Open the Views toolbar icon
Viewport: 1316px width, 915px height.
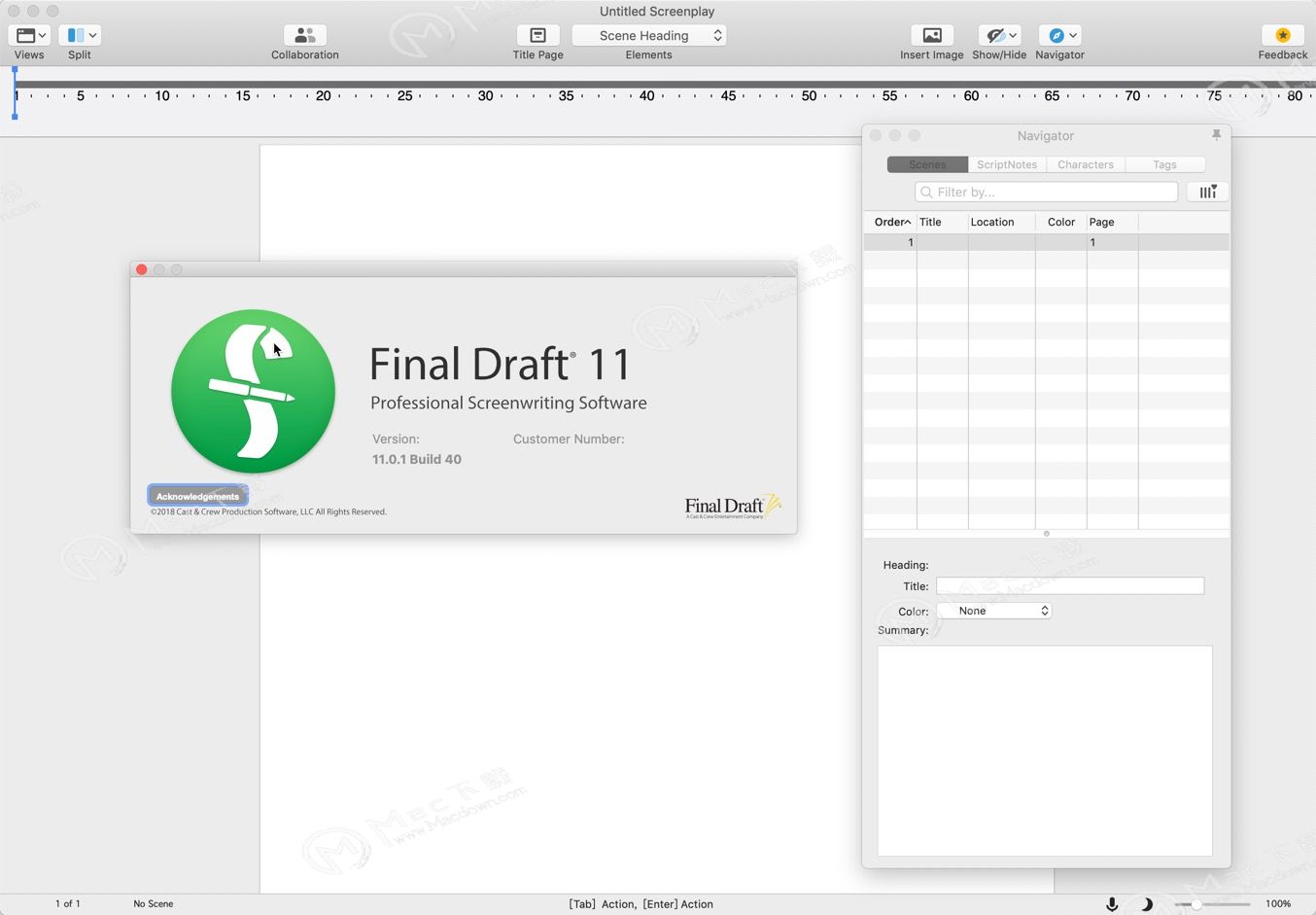[x=26, y=35]
